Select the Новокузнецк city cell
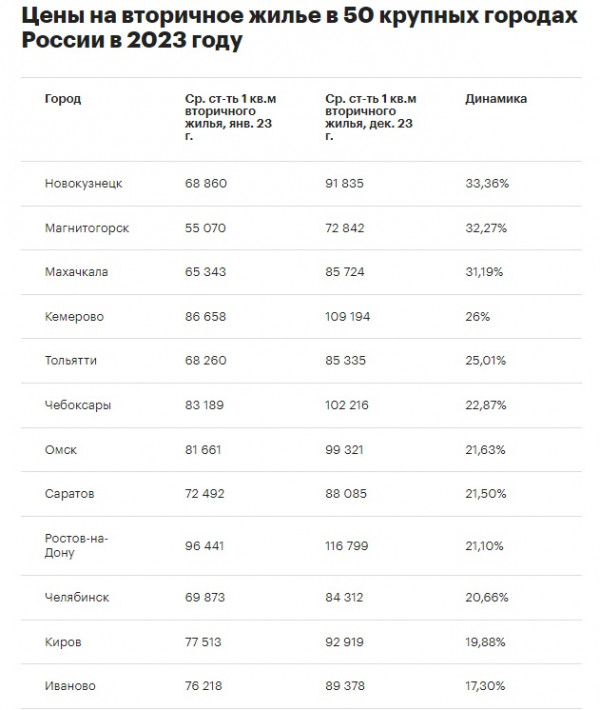The width and height of the screenshot is (600, 710). click(83, 184)
